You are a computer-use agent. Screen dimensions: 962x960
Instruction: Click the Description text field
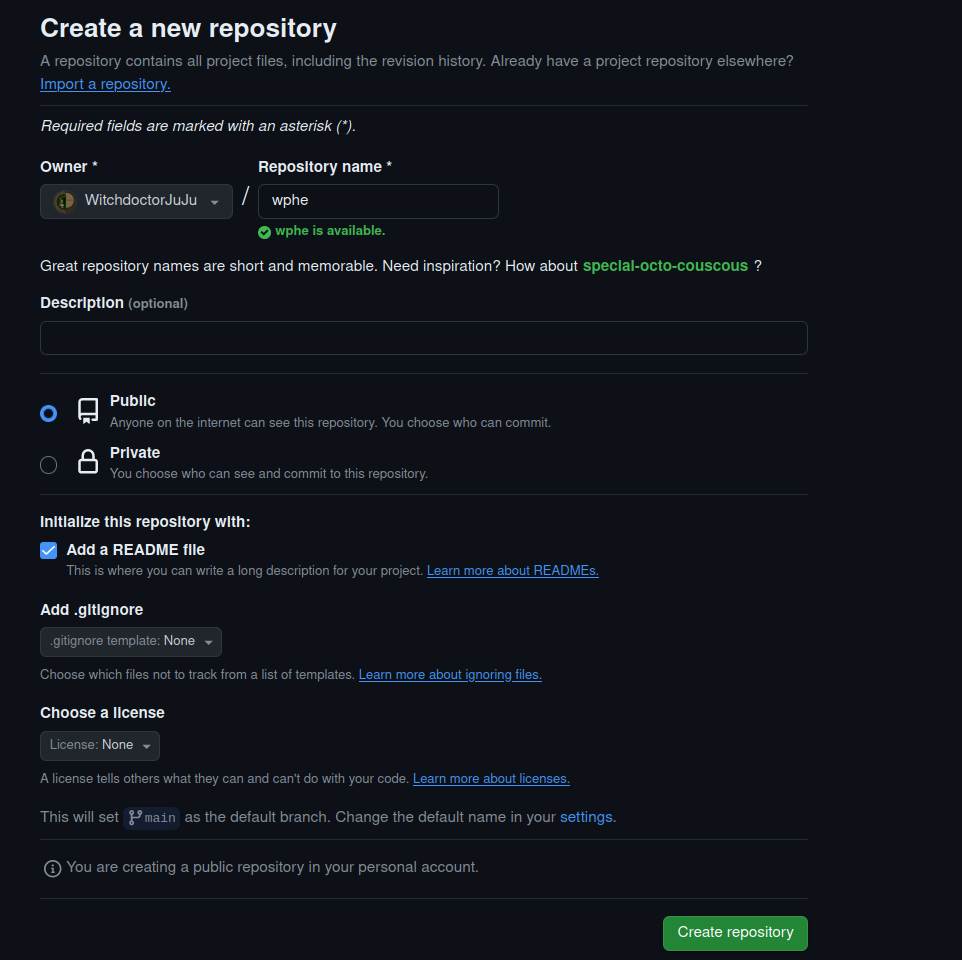point(423,338)
